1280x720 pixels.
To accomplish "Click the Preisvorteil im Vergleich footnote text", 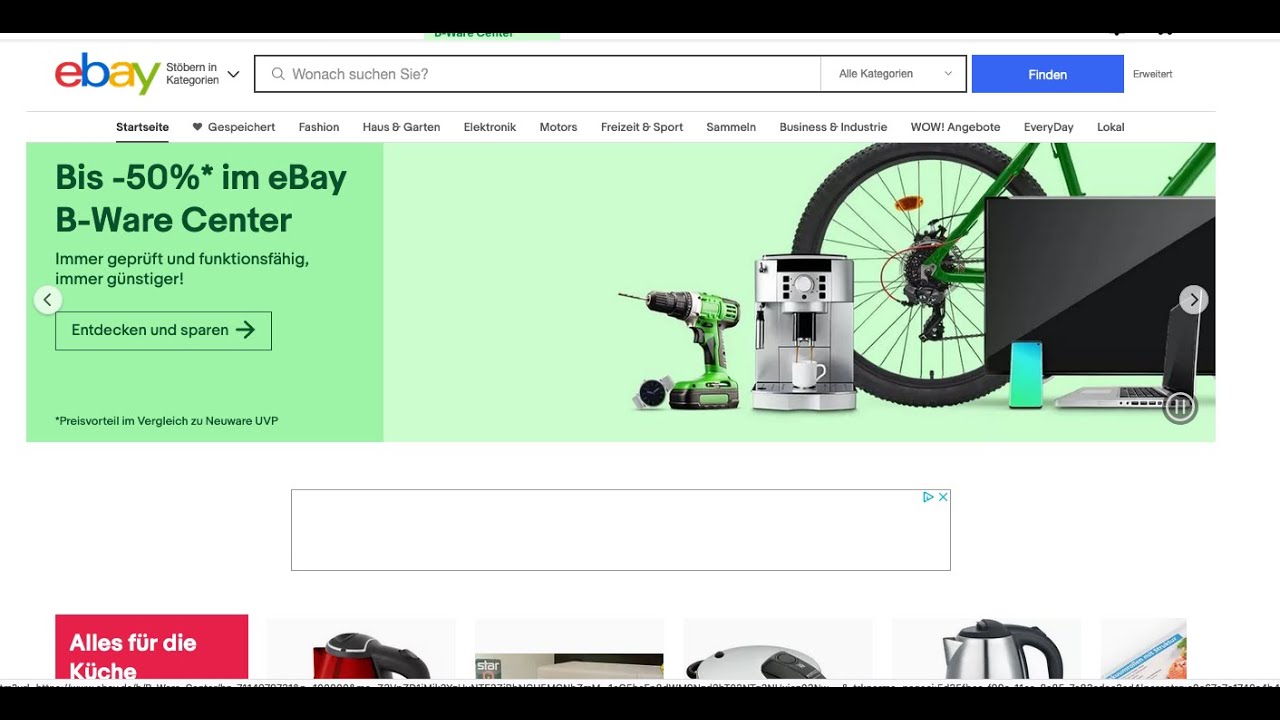I will point(166,421).
